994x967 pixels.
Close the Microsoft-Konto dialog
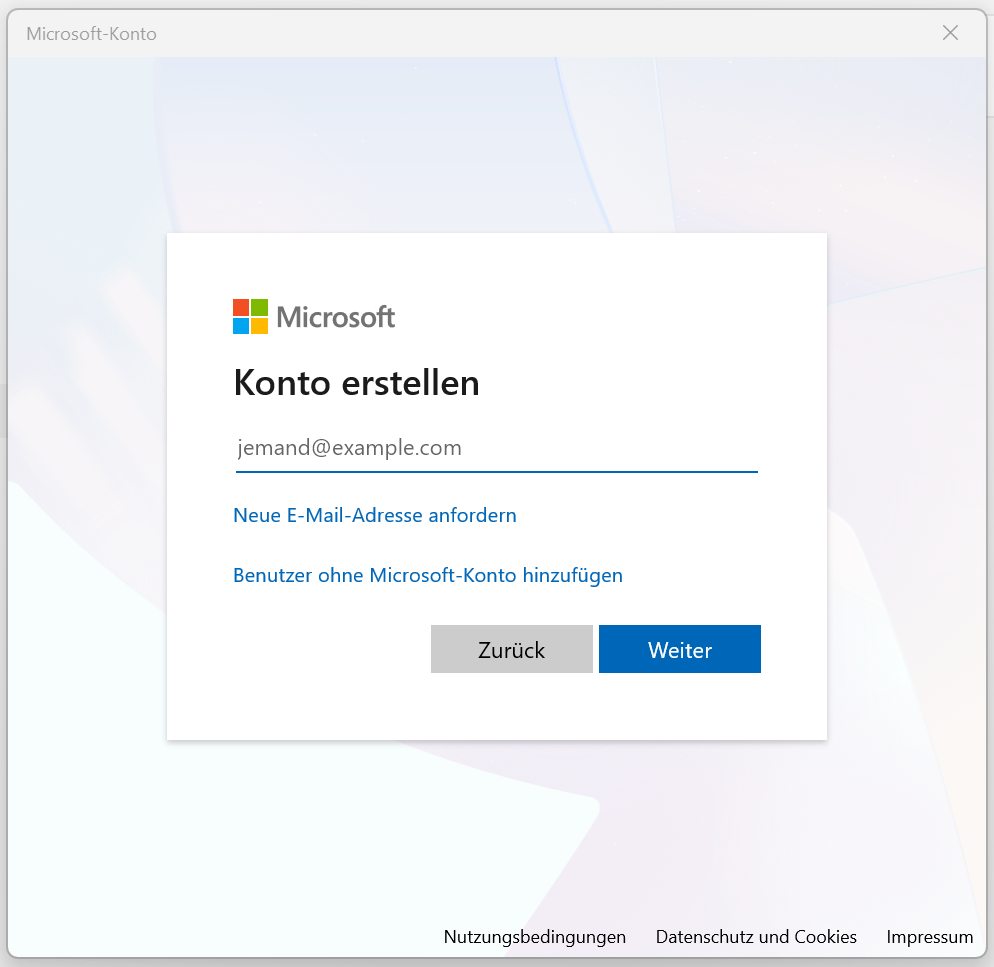click(950, 33)
